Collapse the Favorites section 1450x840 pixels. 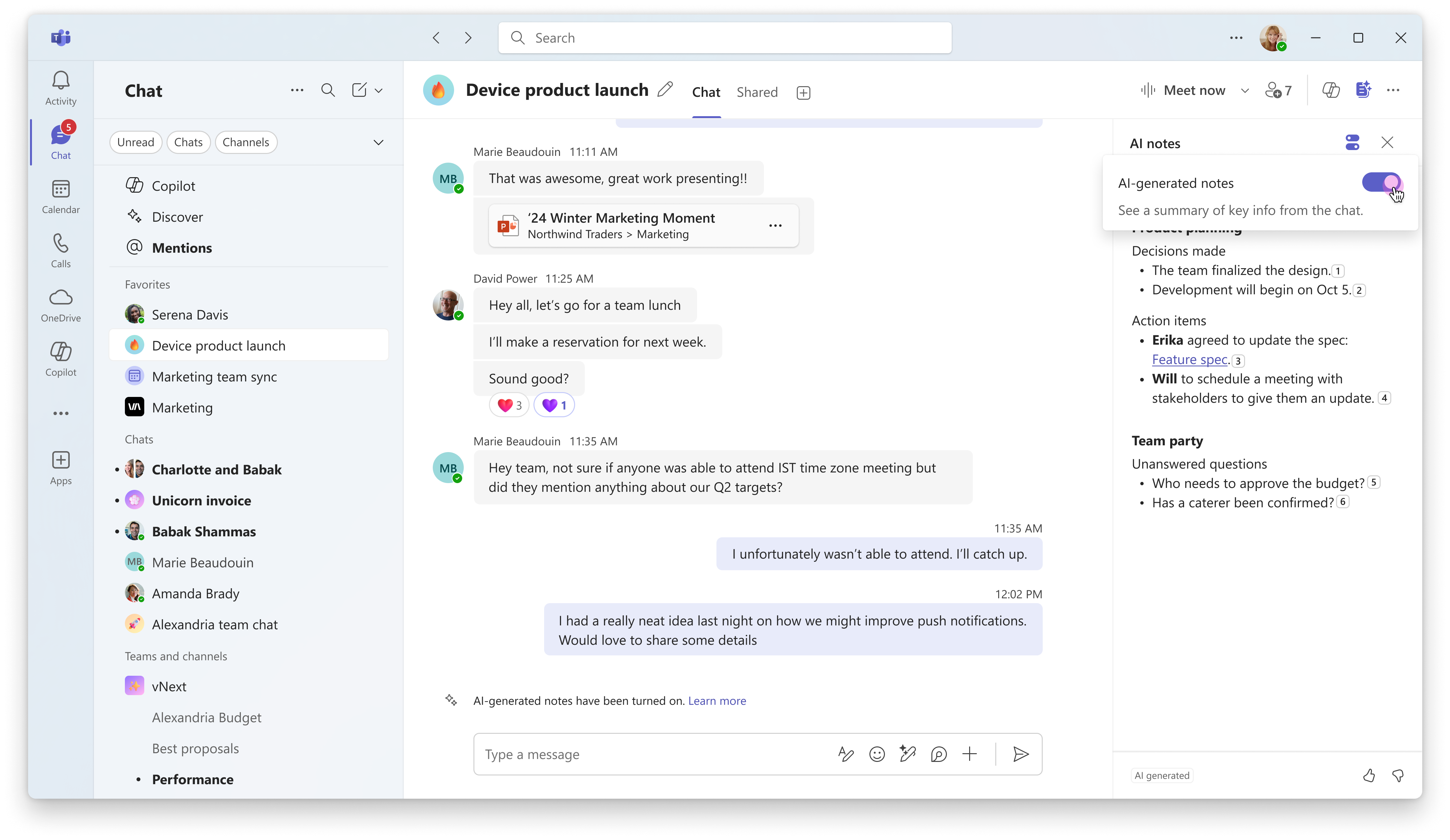147,284
